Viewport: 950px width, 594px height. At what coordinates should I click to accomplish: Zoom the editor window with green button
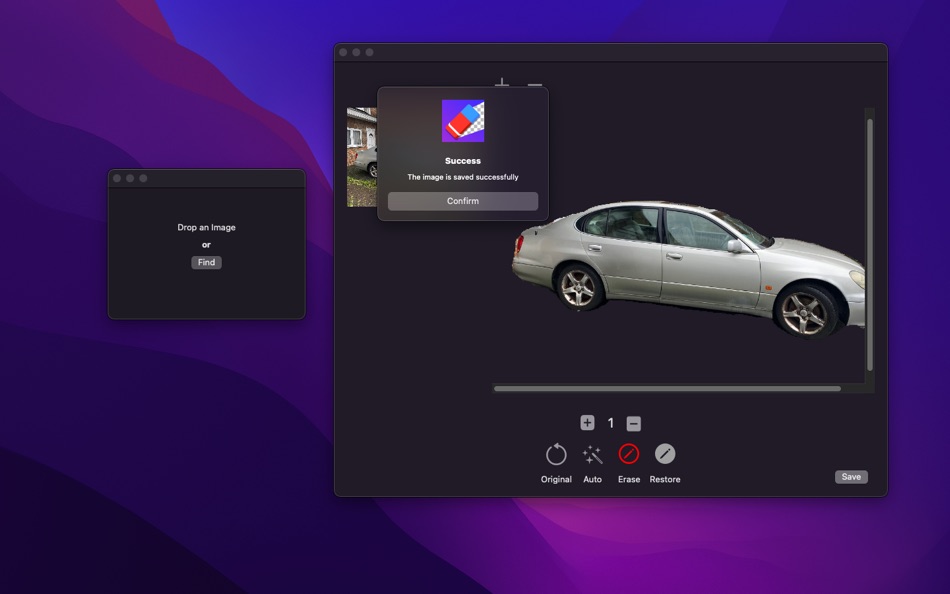[x=370, y=52]
